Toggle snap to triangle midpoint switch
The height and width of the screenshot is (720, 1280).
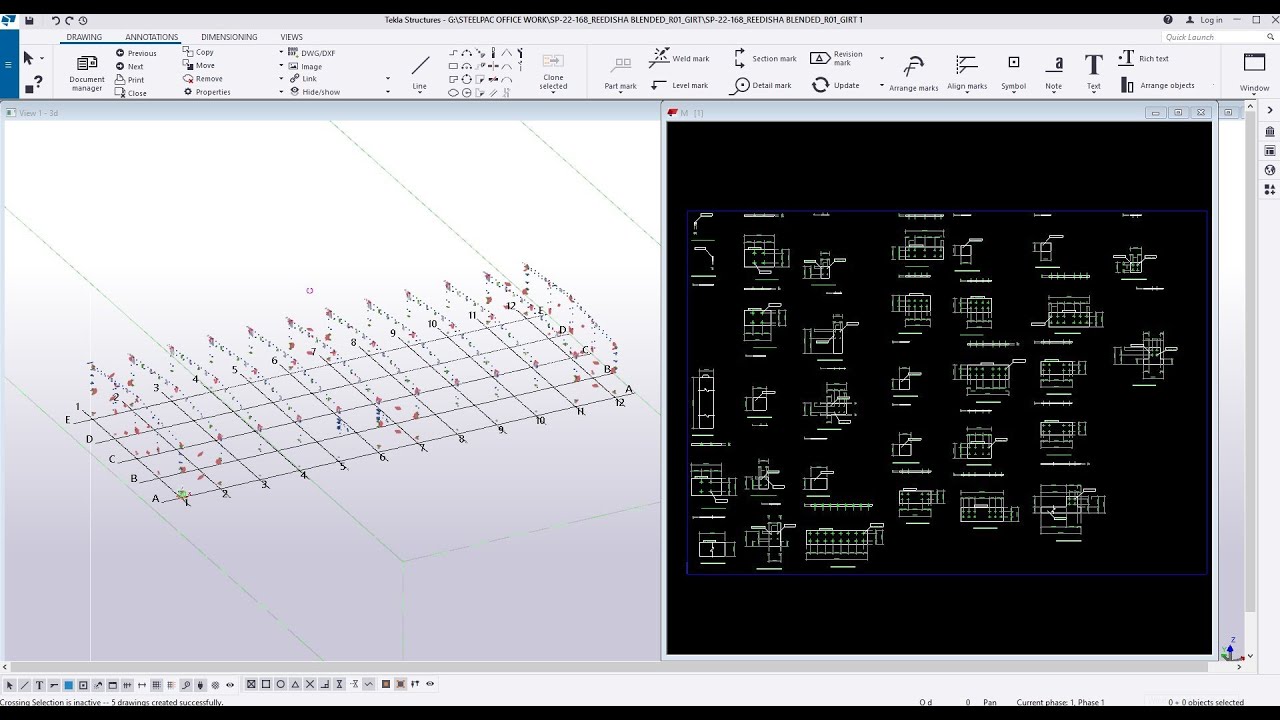(x=296, y=685)
